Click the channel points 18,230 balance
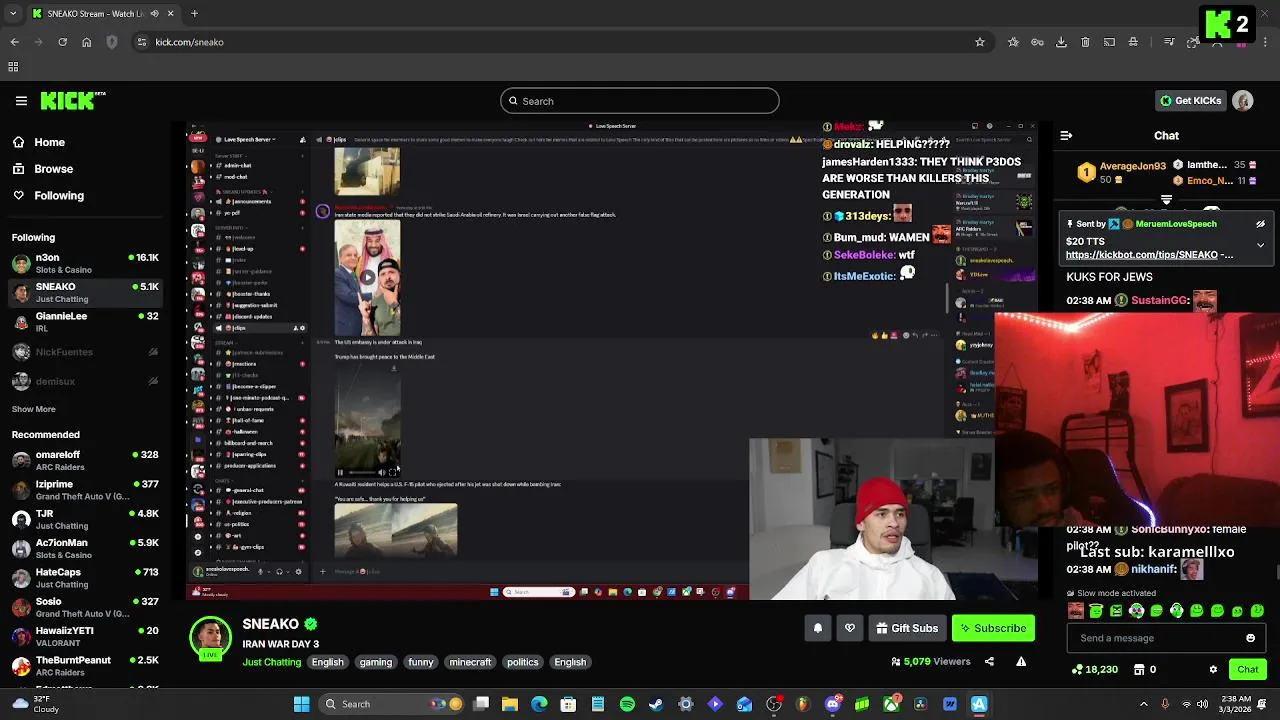 [1095, 669]
